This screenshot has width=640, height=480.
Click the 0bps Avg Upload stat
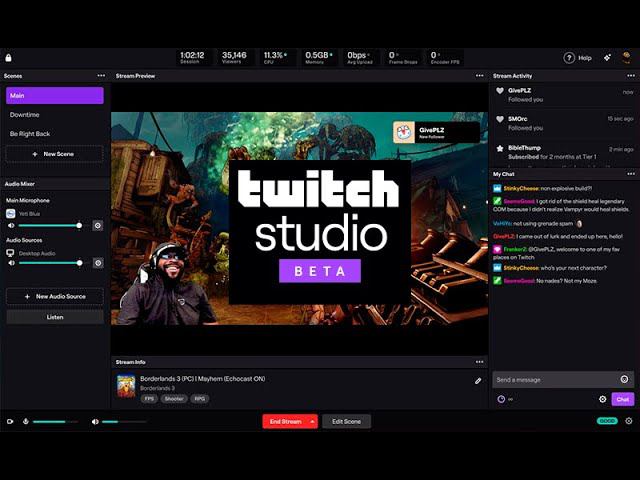point(360,58)
